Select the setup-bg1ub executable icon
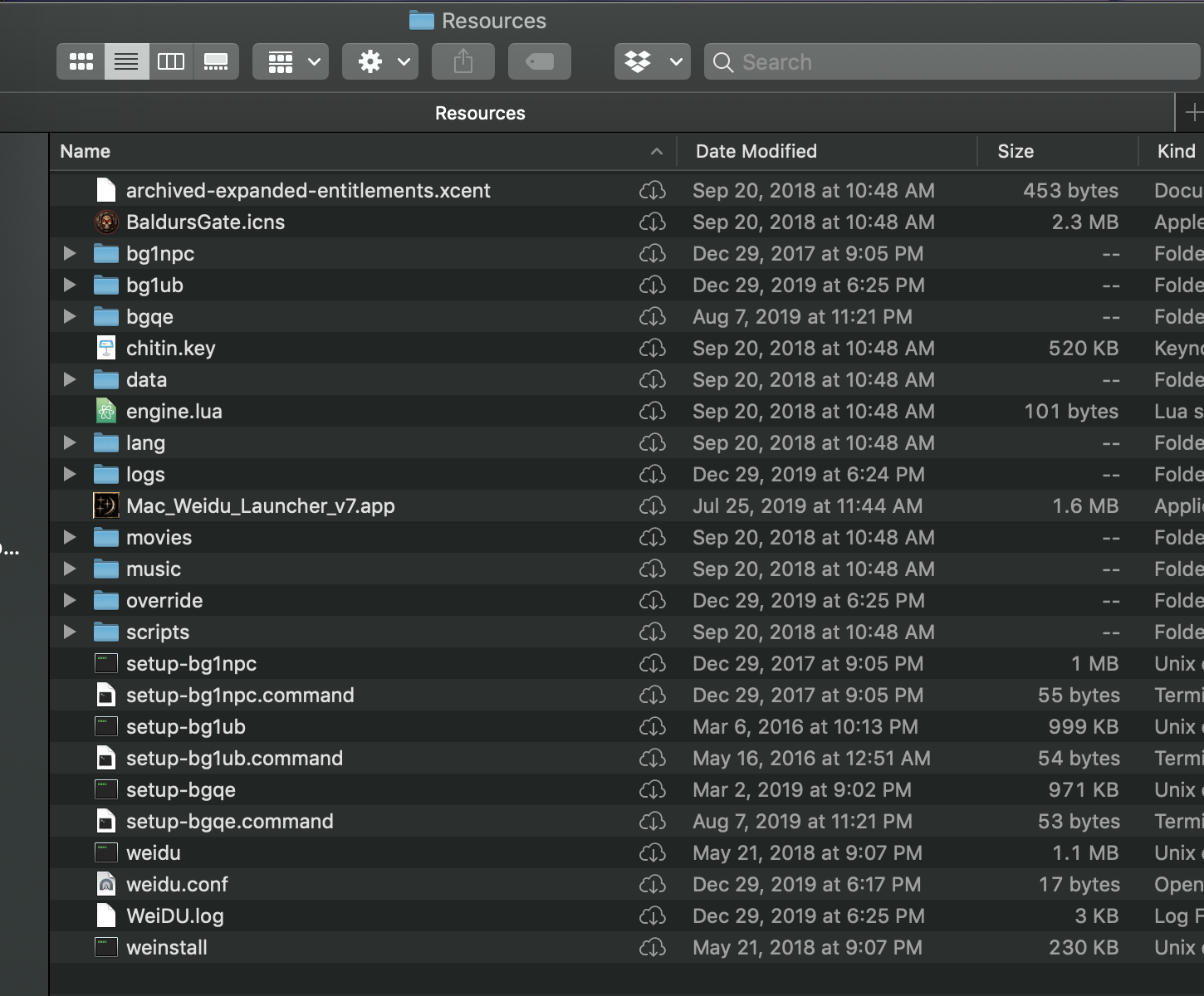The width and height of the screenshot is (1204, 996). tap(106, 726)
